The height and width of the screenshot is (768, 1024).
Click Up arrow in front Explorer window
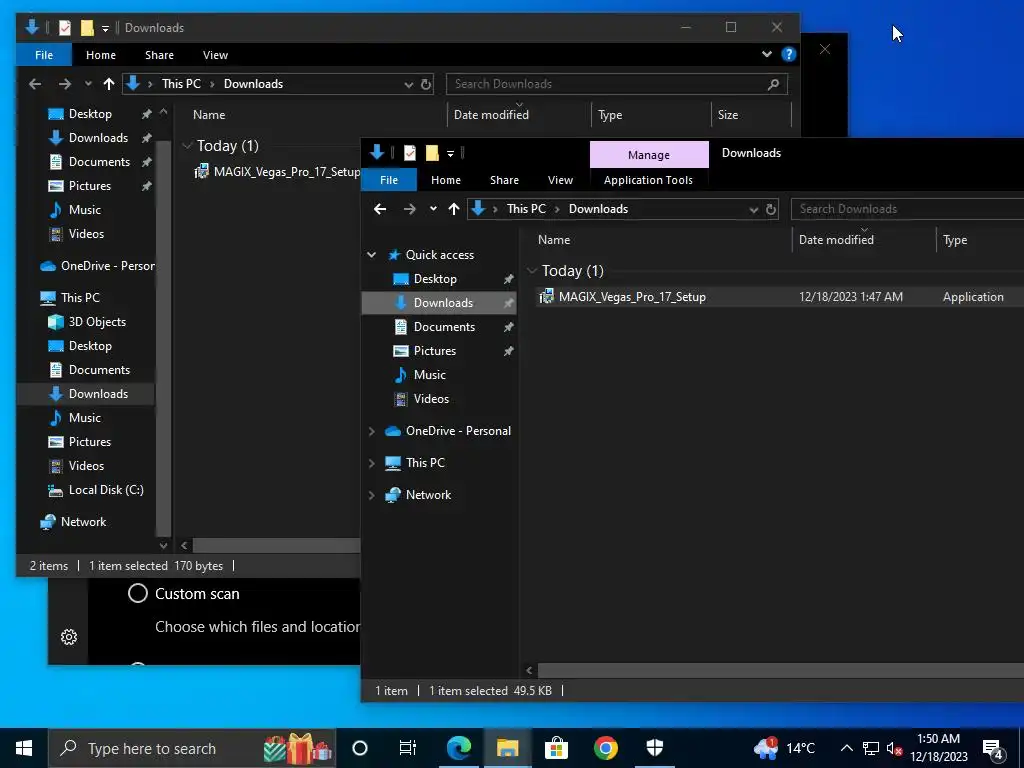click(x=454, y=209)
